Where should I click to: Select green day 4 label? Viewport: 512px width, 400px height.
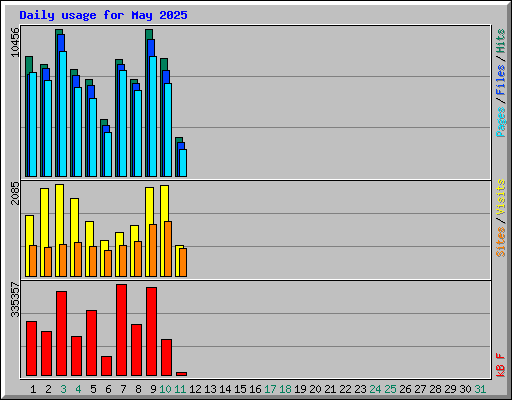78,389
